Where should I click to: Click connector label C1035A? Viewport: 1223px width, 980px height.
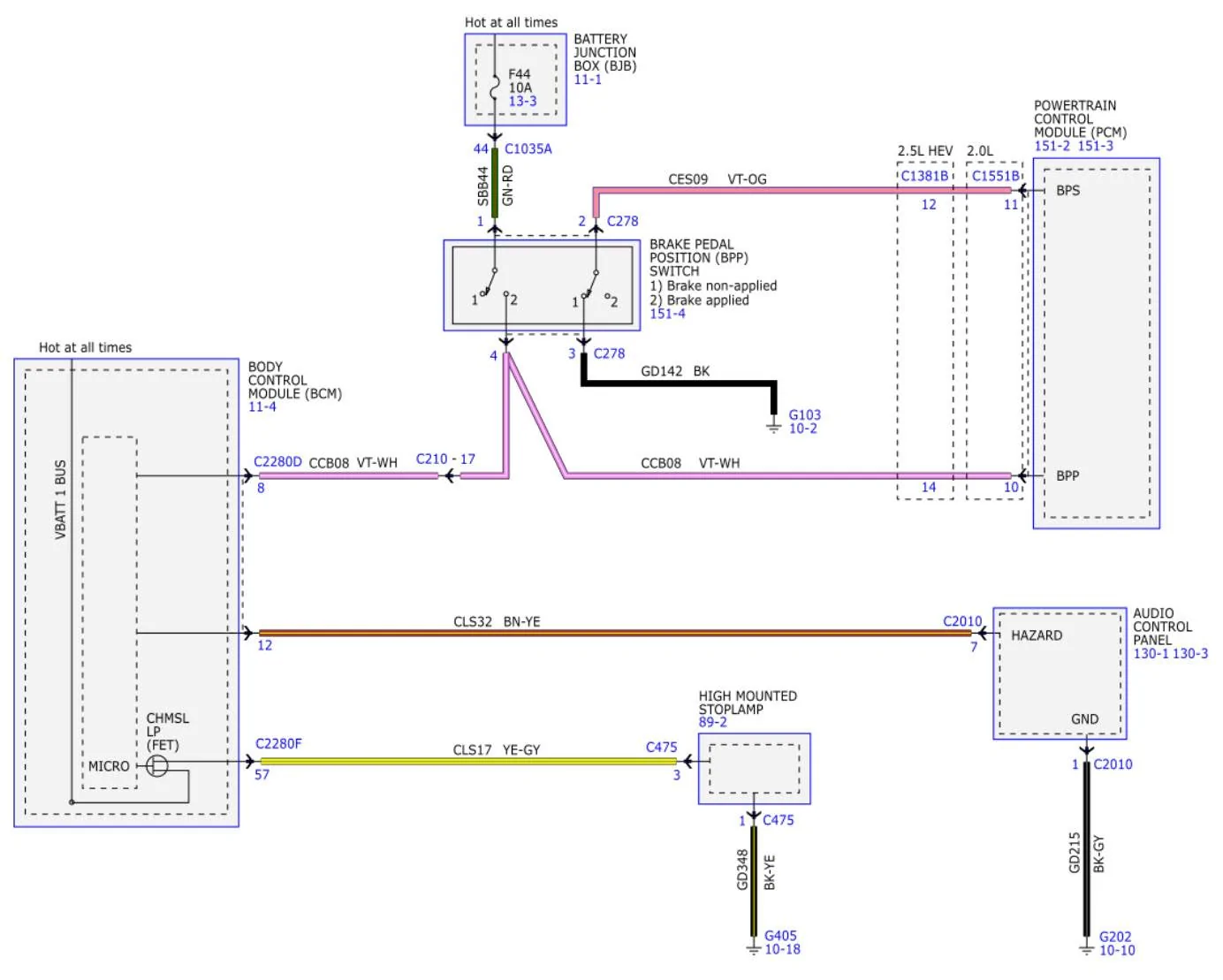click(x=528, y=149)
